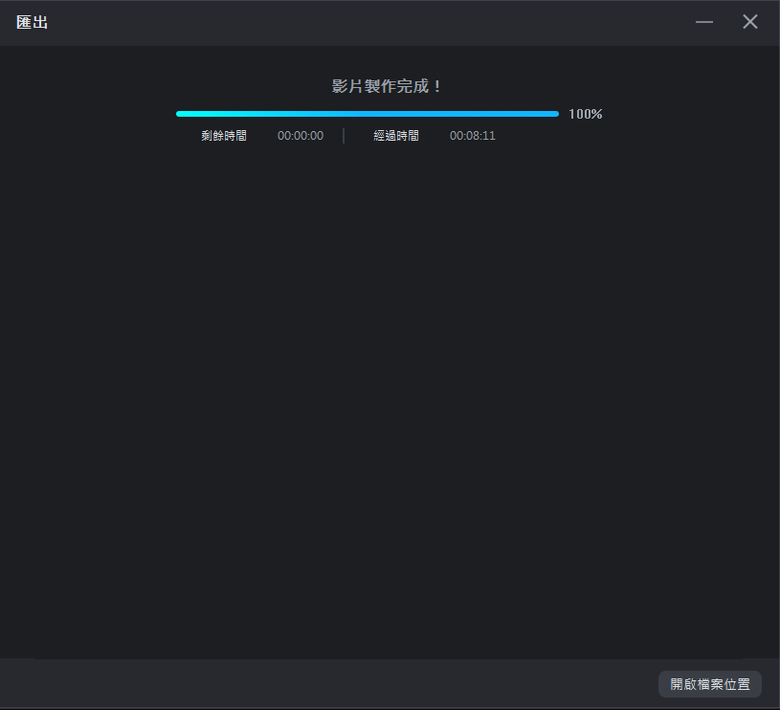Screen dimensions: 780x710
Task: Close the 匯出 export dialog
Action: 750,22
